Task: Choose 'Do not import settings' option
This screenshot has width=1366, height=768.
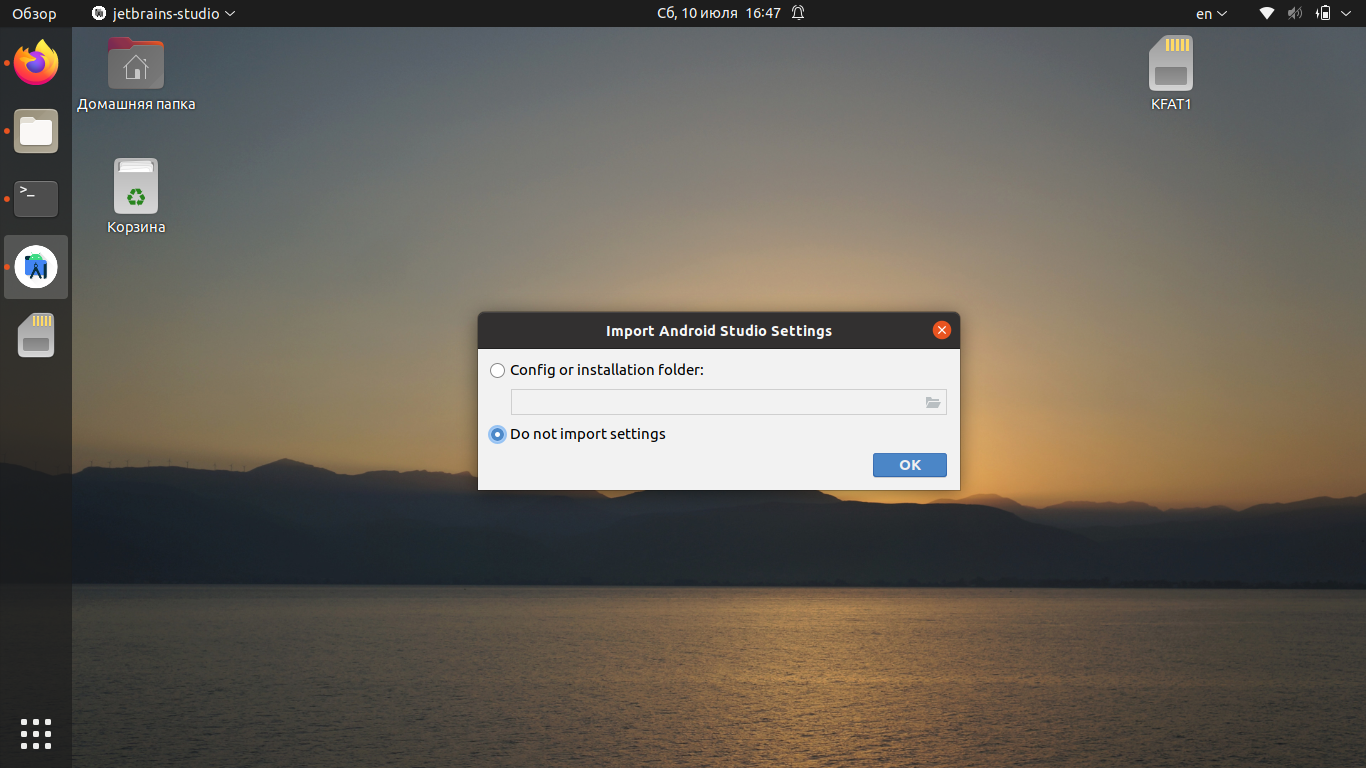Action: click(x=497, y=435)
